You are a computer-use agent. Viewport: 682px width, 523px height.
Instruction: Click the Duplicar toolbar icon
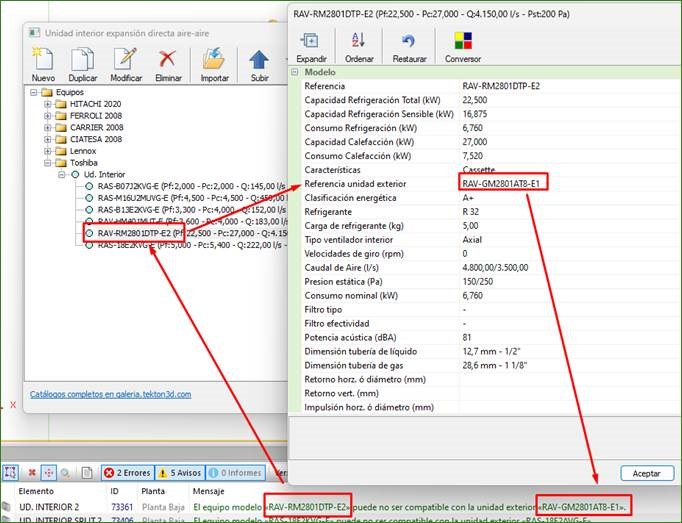pyautogui.click(x=82, y=59)
